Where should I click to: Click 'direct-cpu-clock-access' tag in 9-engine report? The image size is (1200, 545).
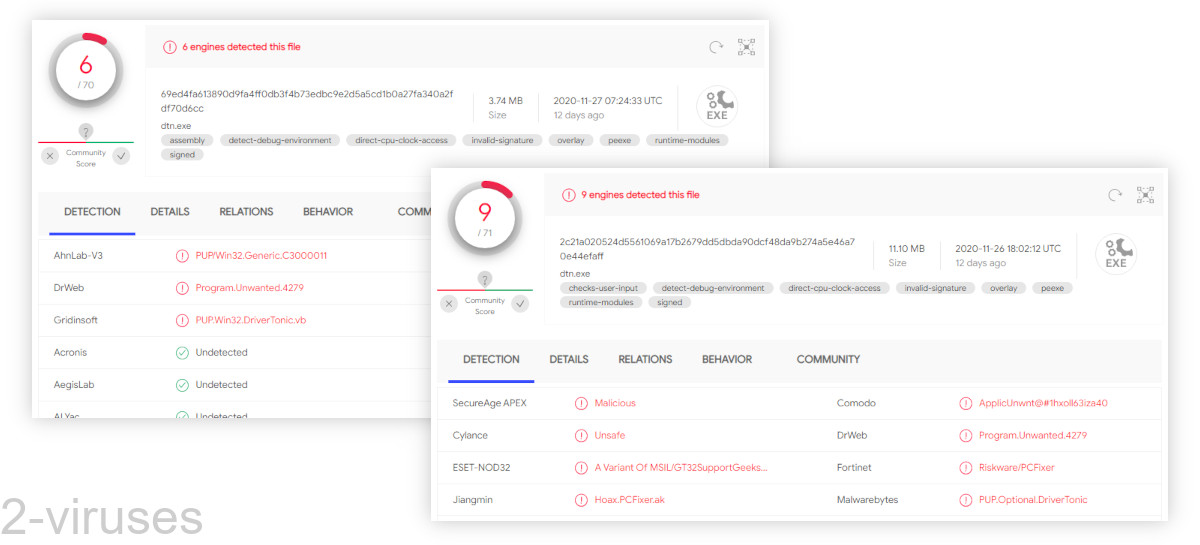click(x=834, y=288)
